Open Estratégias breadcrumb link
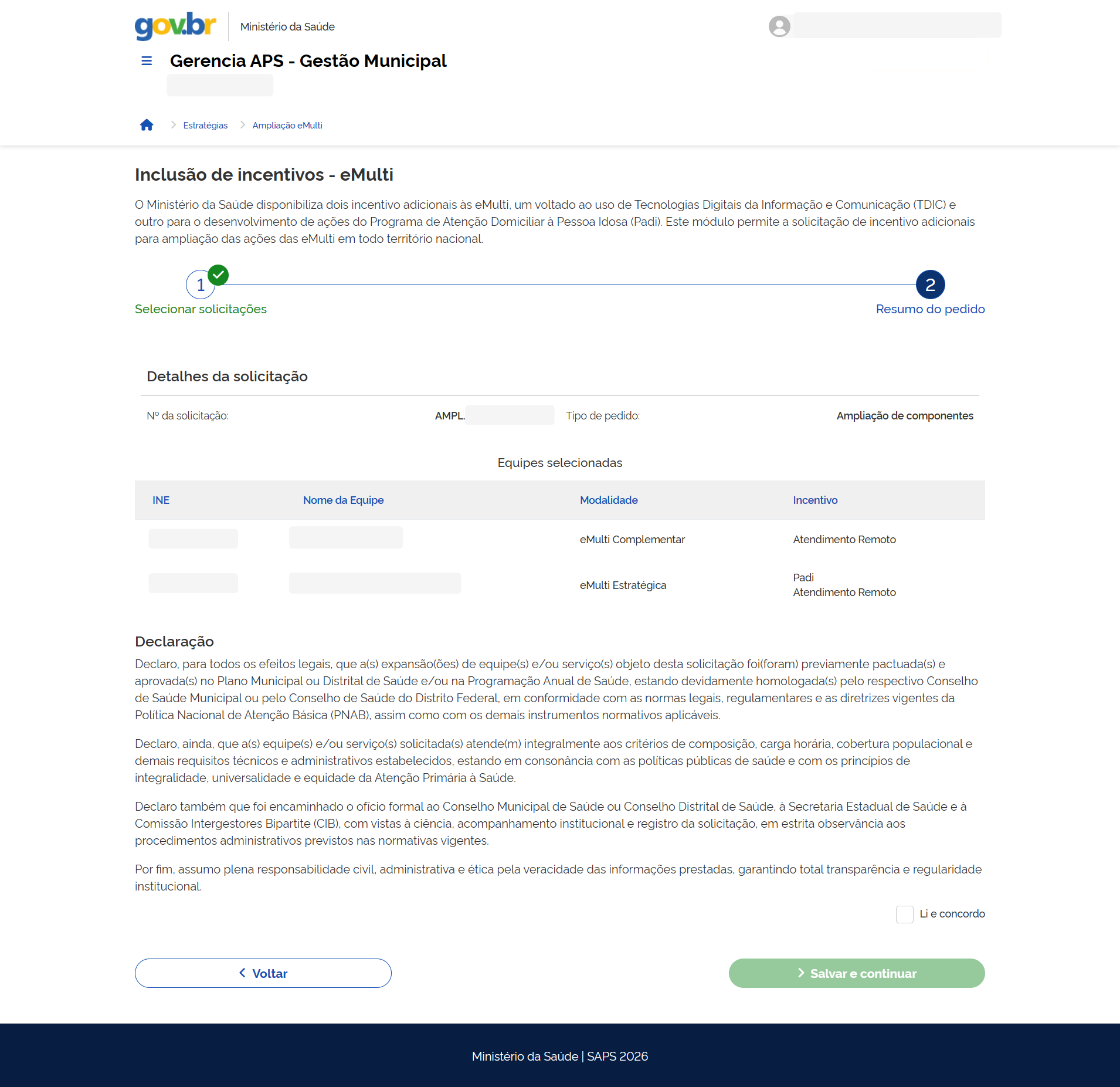Viewport: 1120px width, 1087px height. (x=205, y=126)
